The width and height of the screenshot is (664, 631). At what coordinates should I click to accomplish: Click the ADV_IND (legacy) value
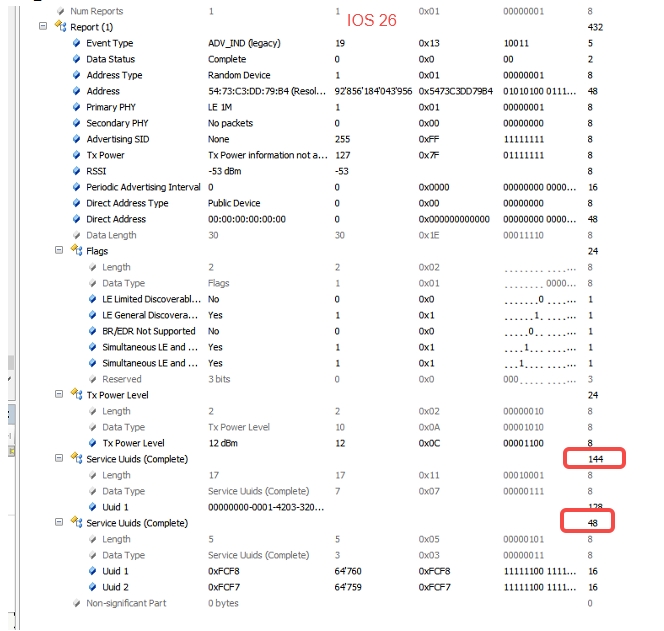(244, 43)
